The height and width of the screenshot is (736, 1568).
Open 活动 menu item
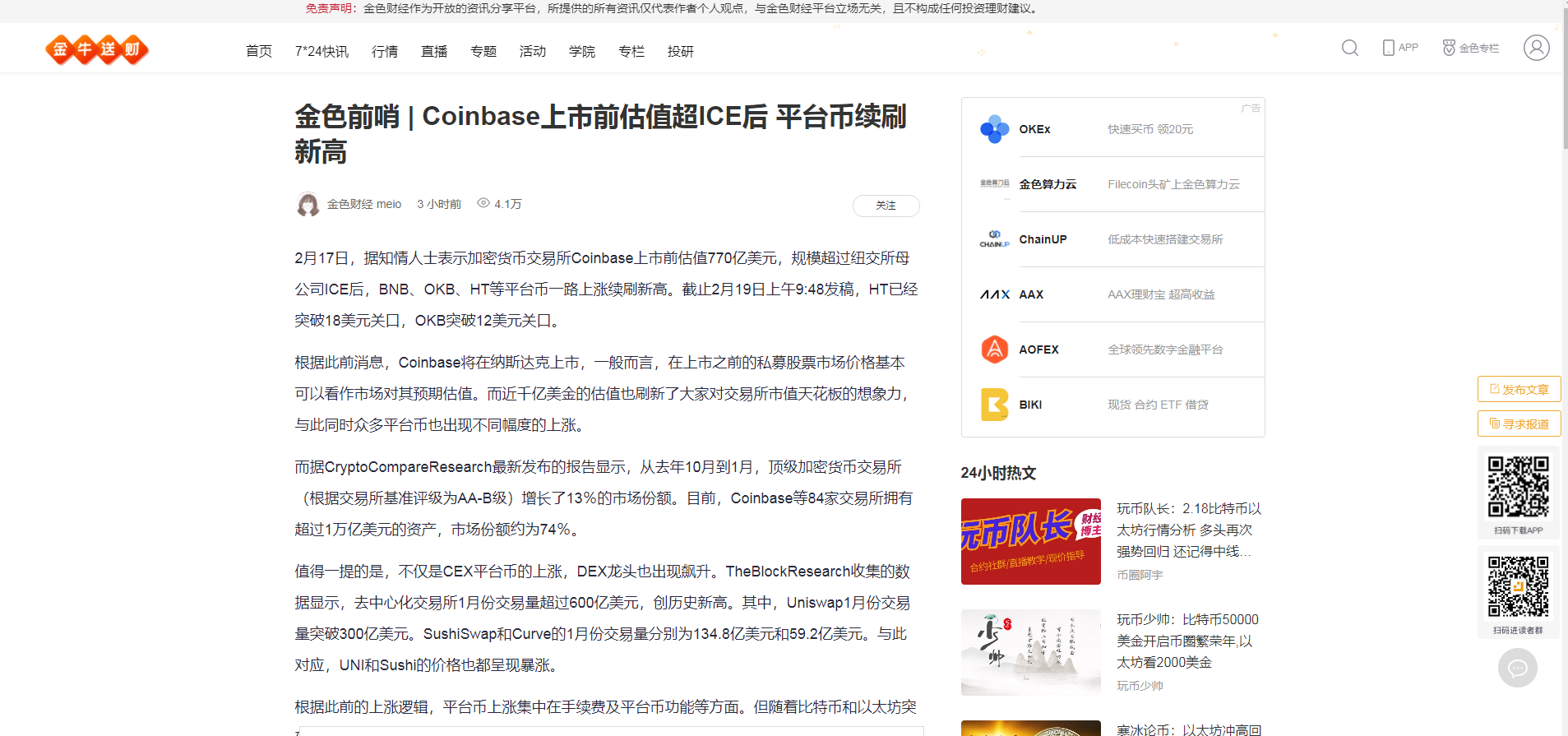(x=533, y=51)
